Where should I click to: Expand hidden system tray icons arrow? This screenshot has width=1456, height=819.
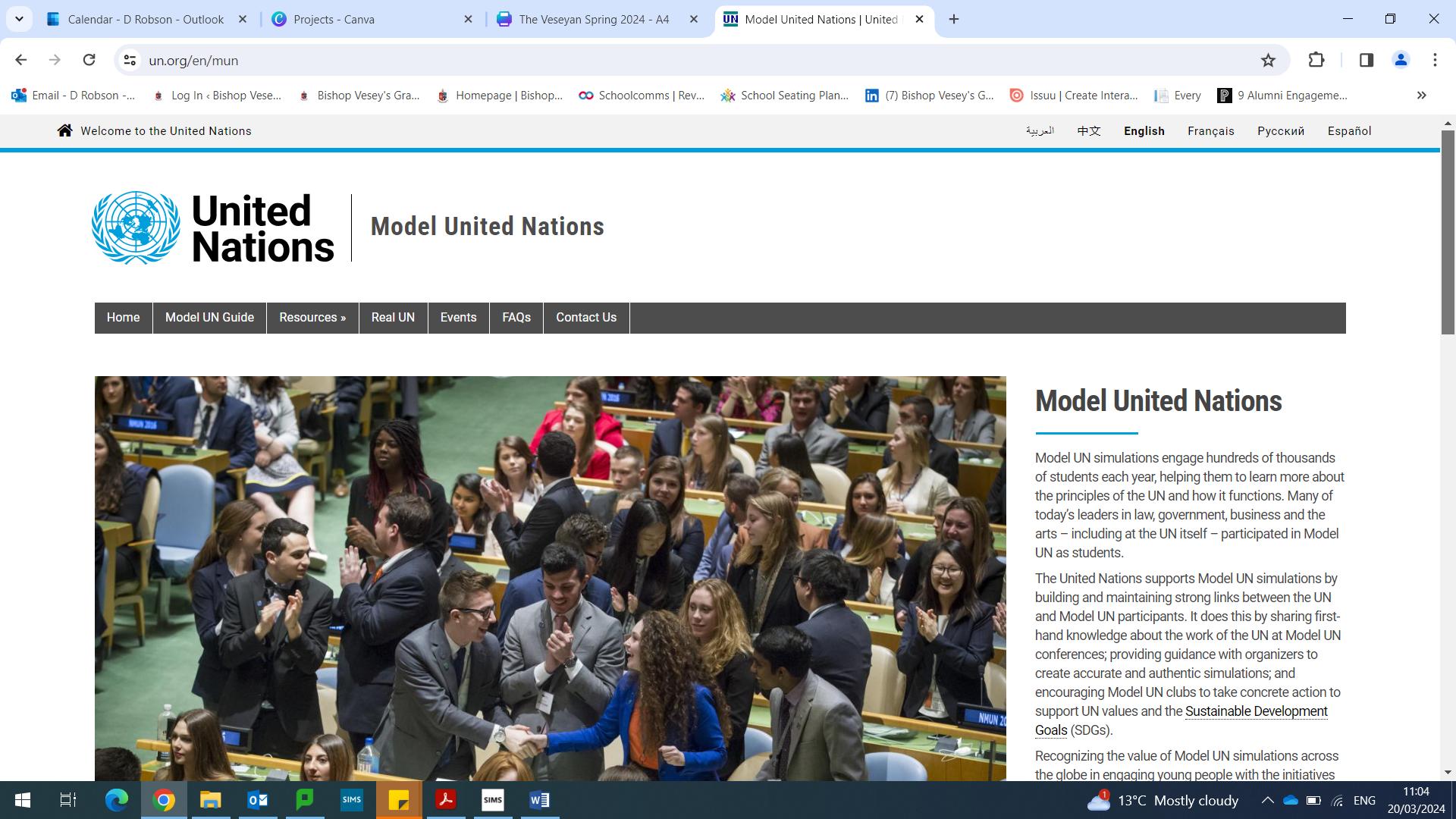point(1267,800)
